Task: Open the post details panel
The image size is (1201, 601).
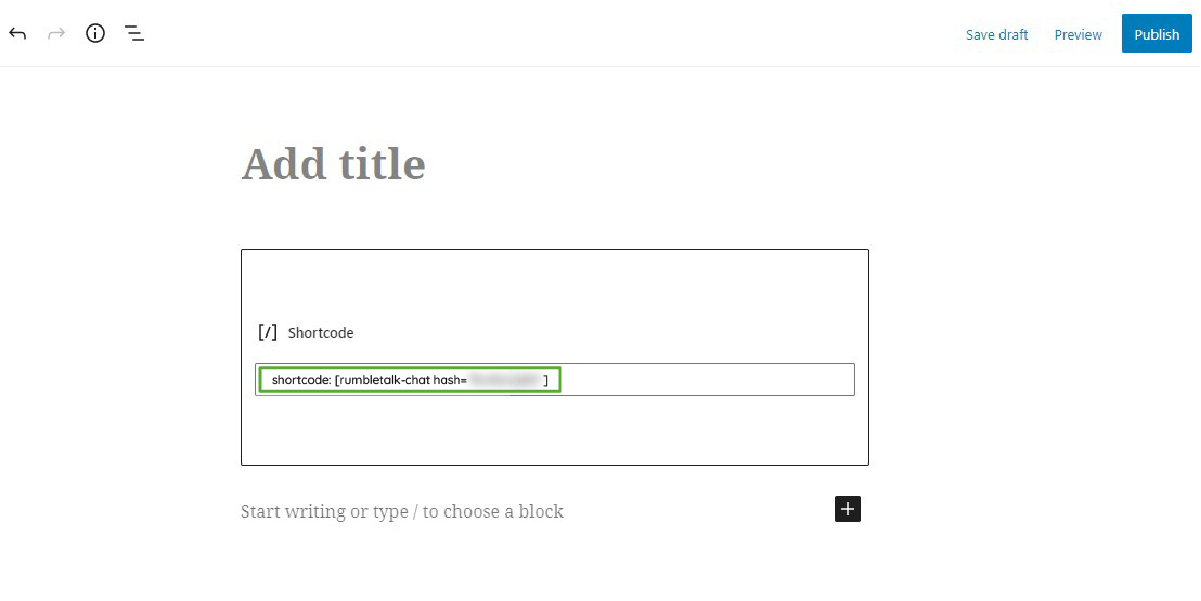Action: tap(95, 33)
